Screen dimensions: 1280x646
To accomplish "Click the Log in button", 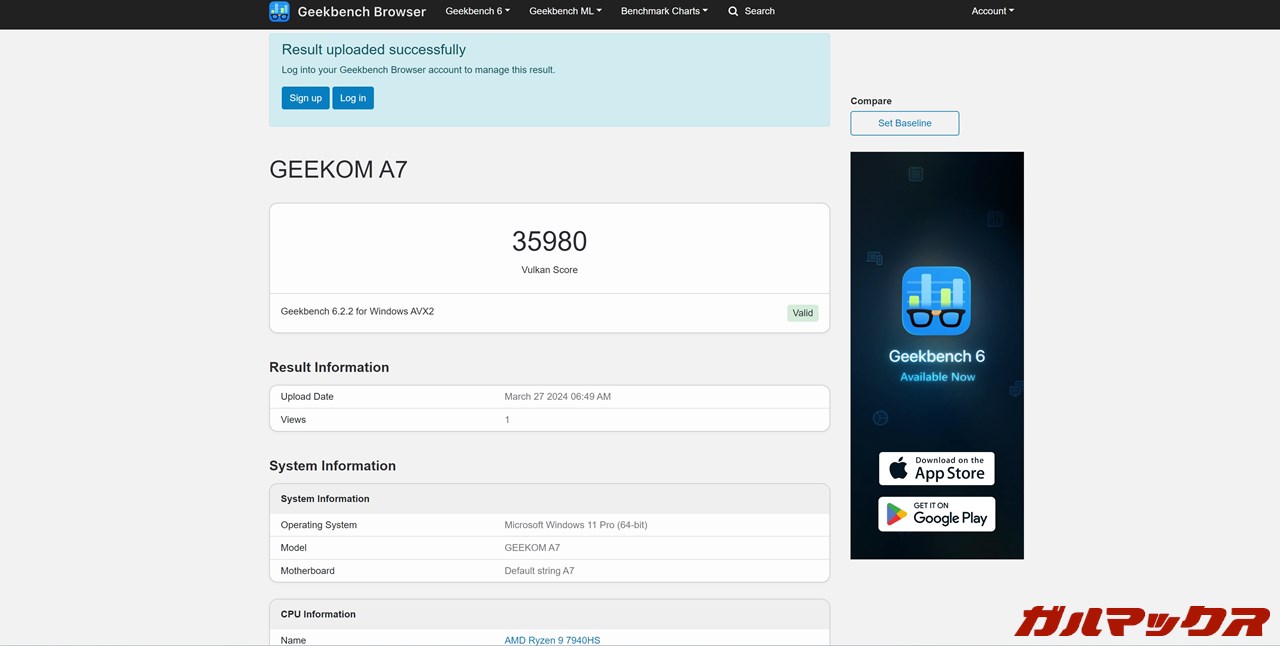I will 352,97.
